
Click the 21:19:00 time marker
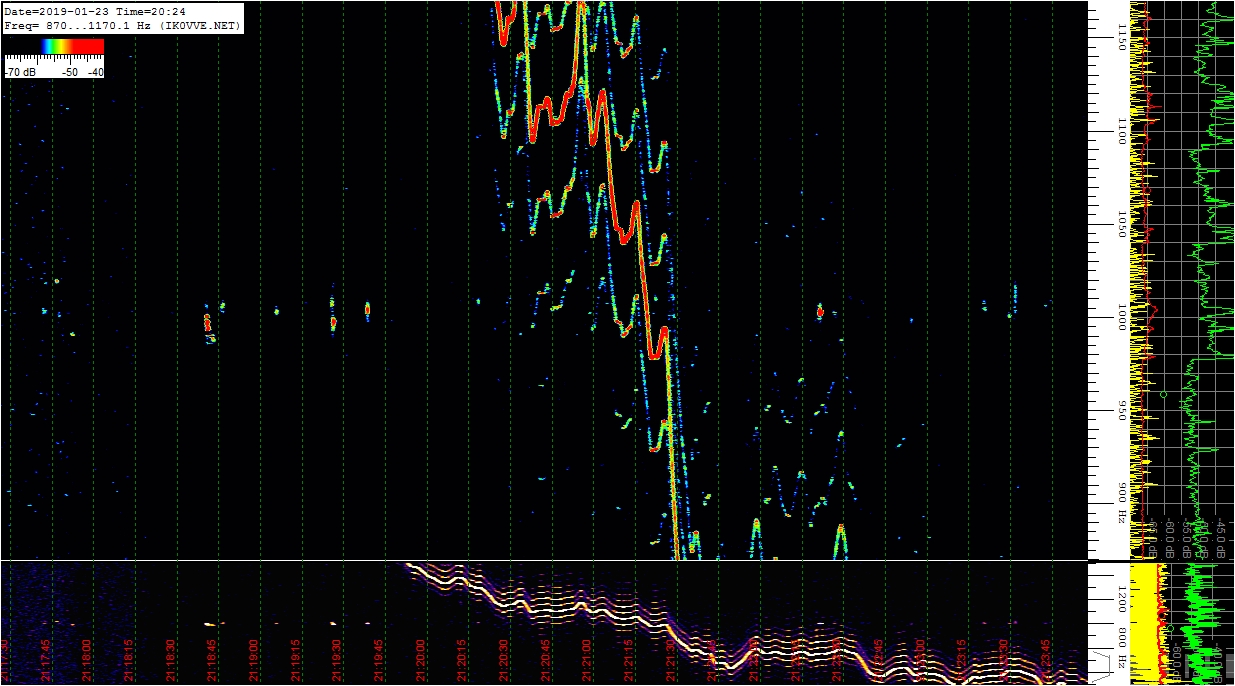(256, 659)
